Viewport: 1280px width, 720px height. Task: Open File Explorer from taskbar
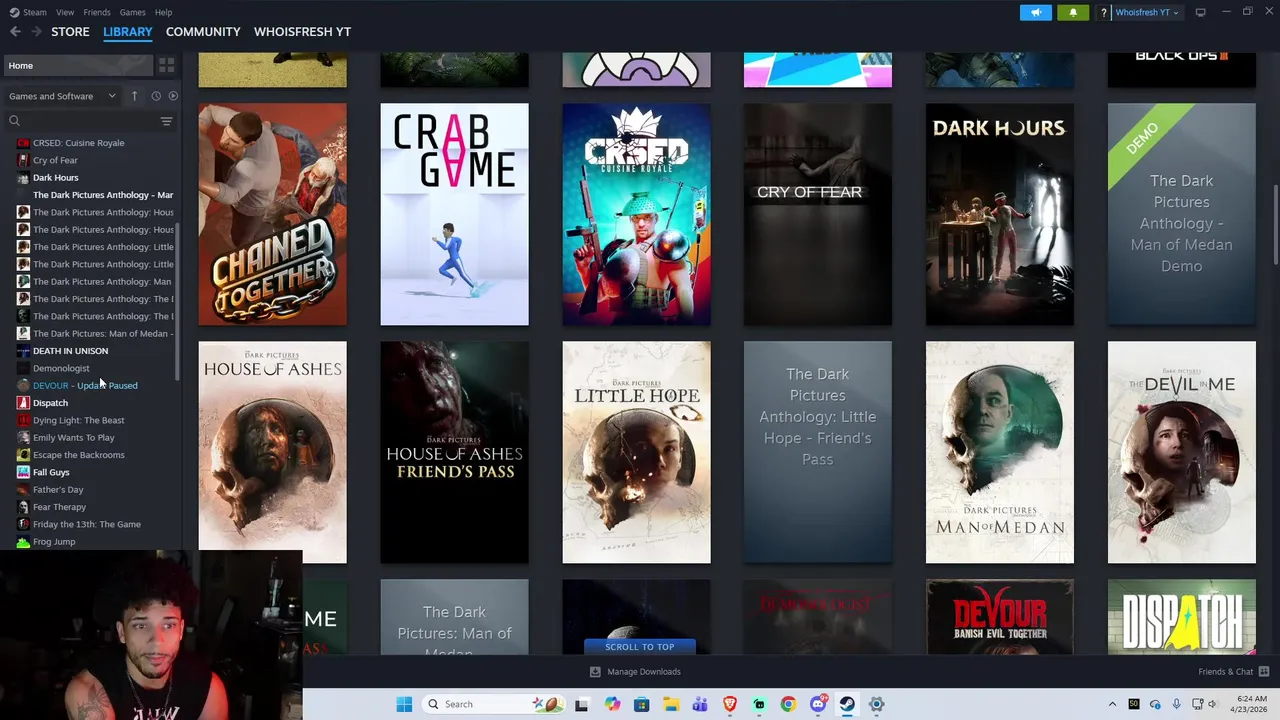(671, 704)
